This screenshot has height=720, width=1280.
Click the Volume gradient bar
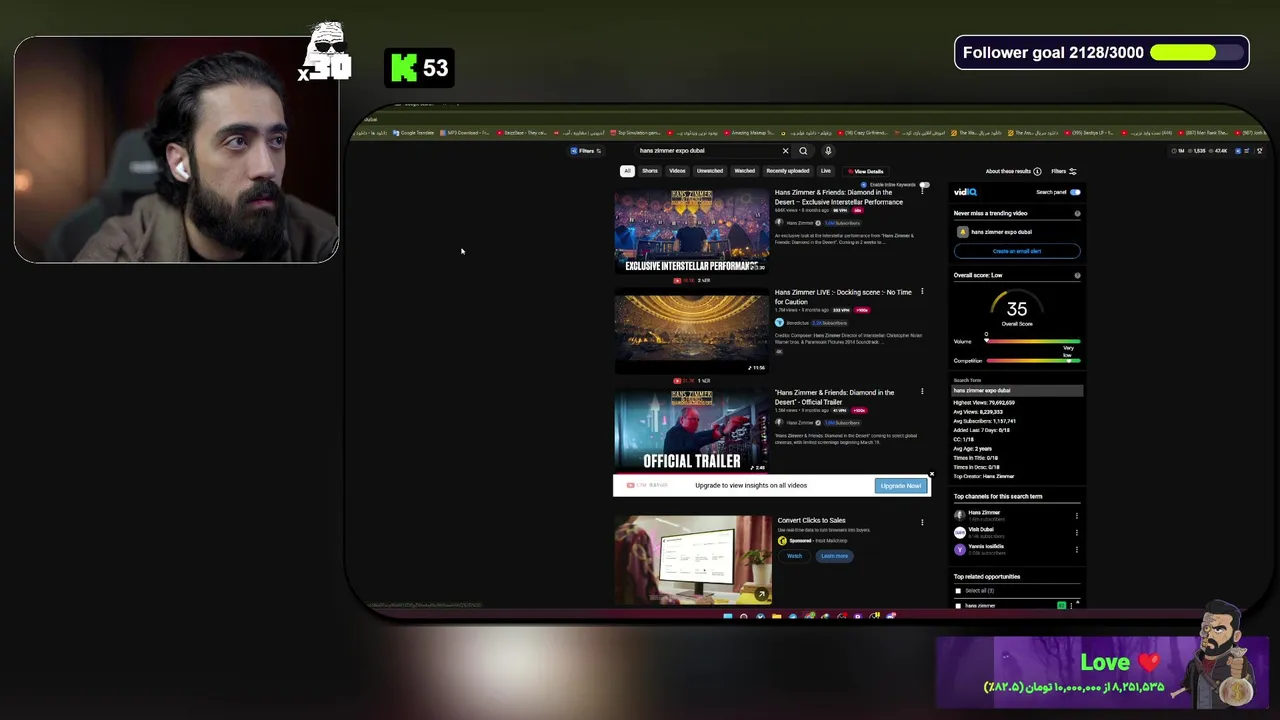pos(1033,341)
